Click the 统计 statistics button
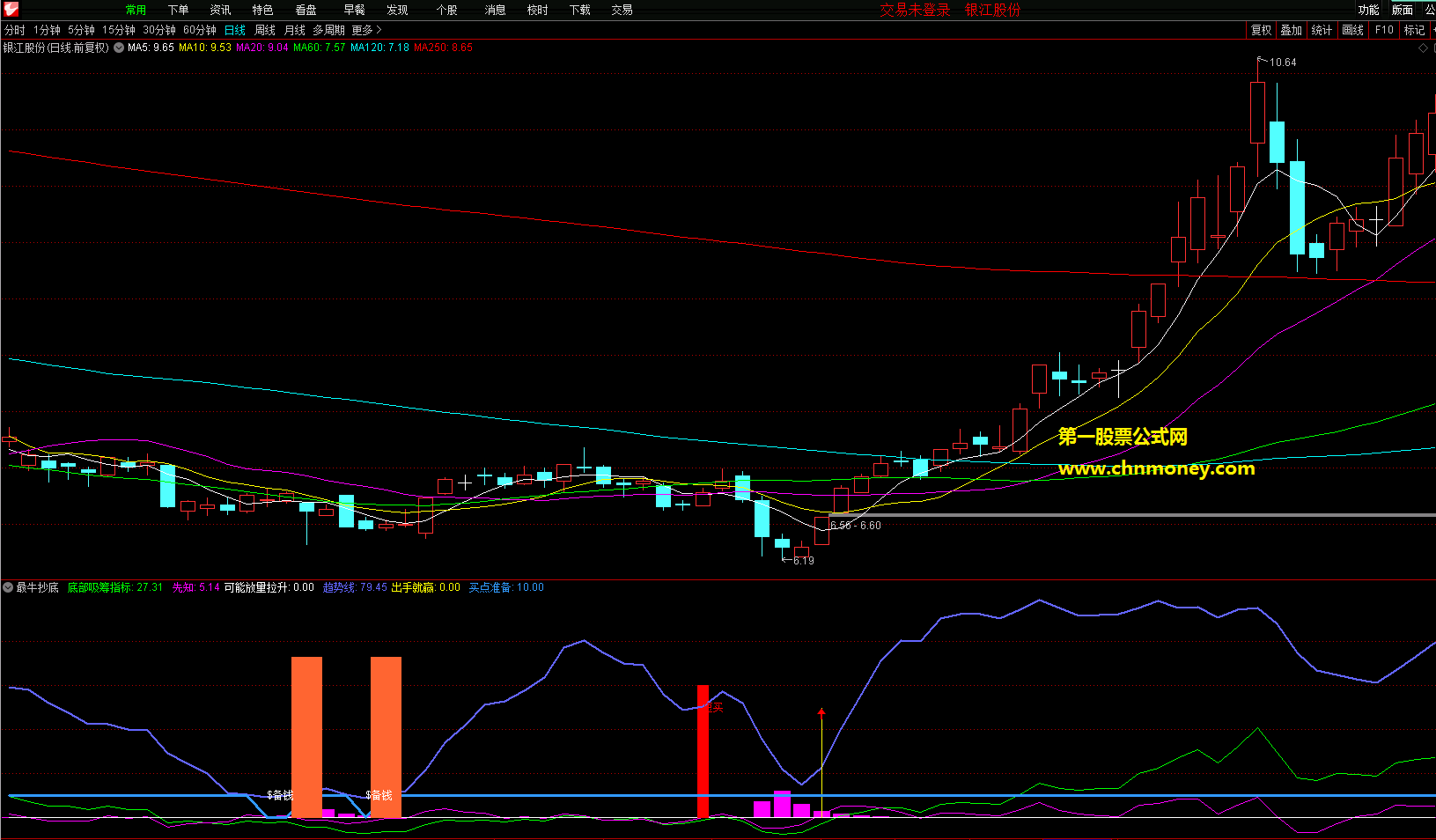The image size is (1436, 840). 1322,30
